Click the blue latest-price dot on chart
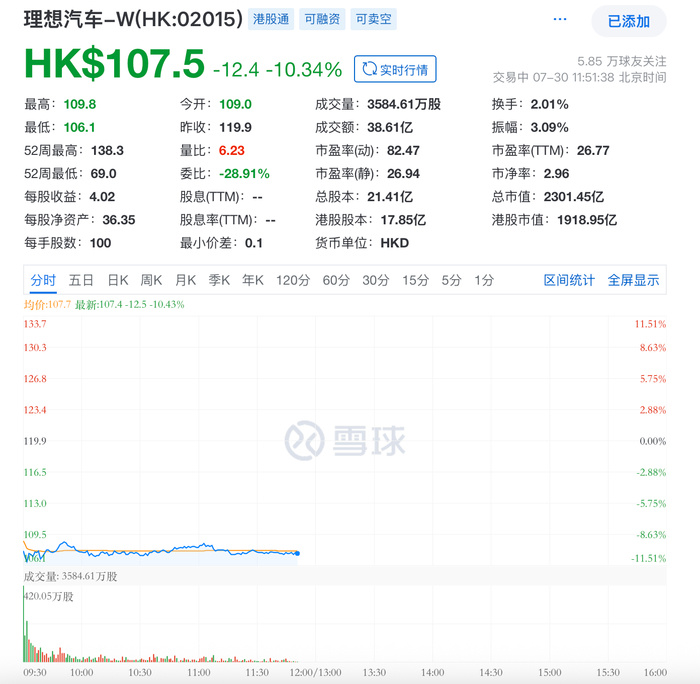 click(x=297, y=554)
